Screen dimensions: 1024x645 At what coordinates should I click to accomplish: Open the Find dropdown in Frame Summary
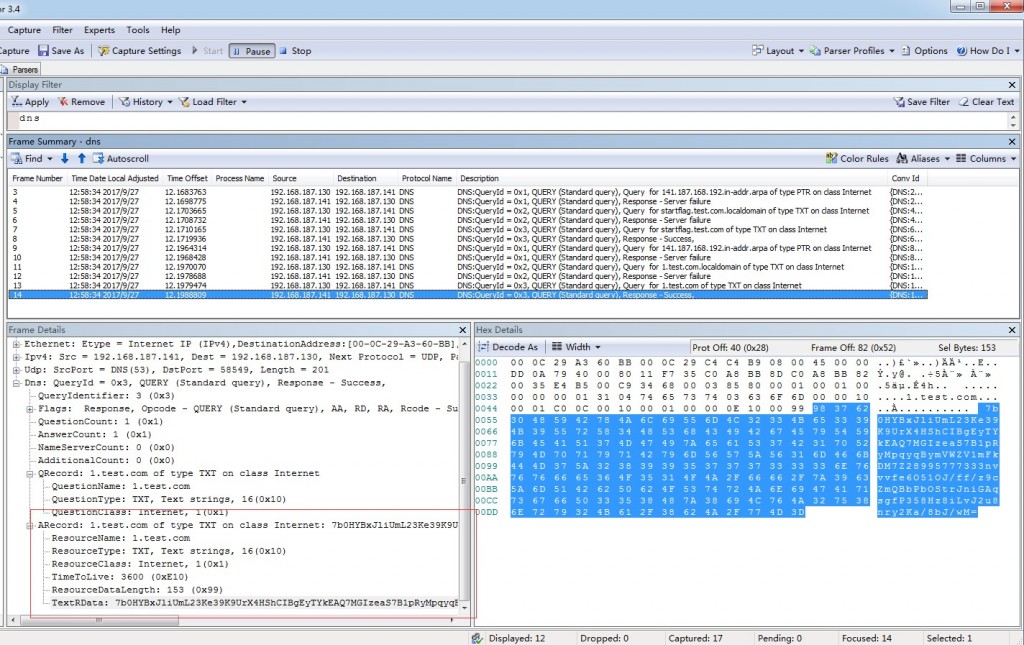click(x=32, y=159)
